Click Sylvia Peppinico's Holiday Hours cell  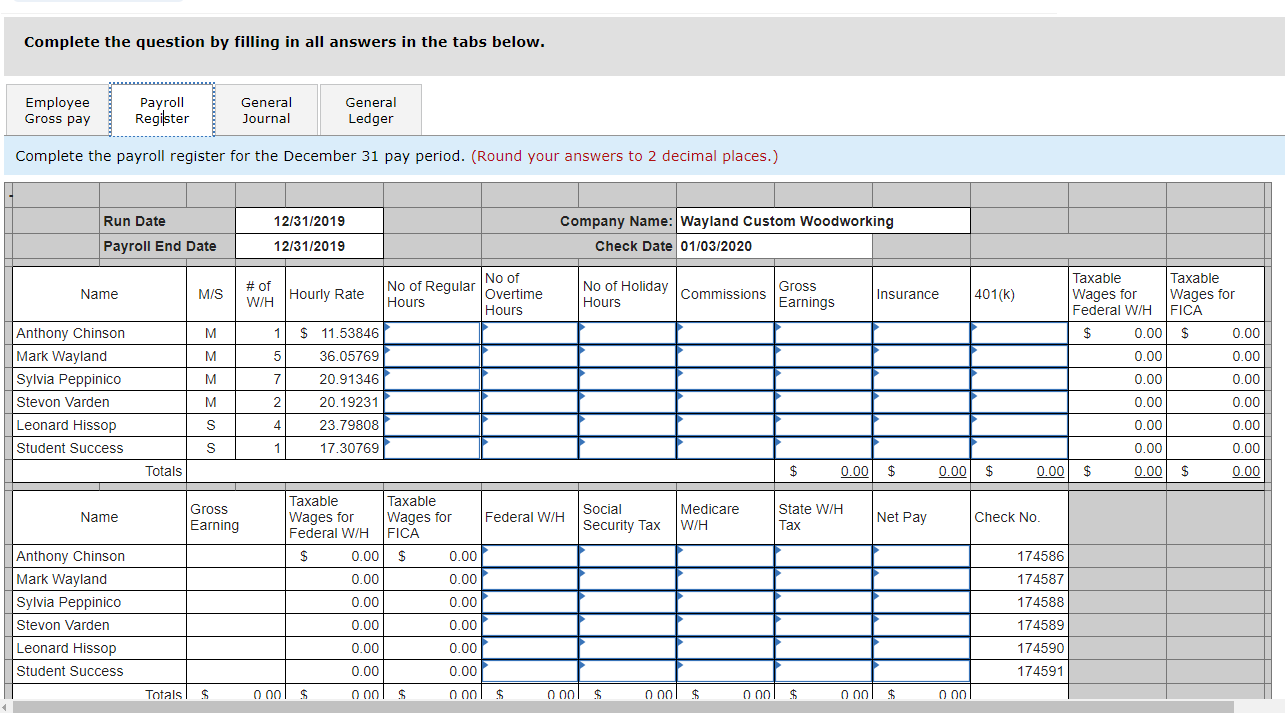tap(625, 379)
